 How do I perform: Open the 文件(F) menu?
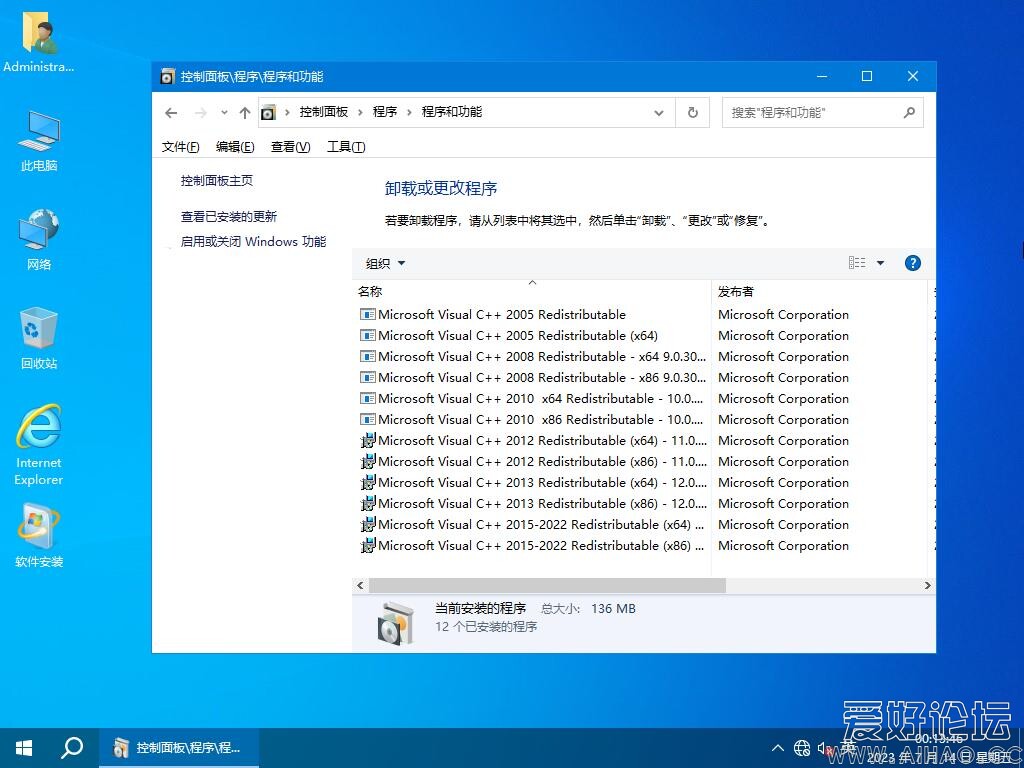(x=181, y=147)
